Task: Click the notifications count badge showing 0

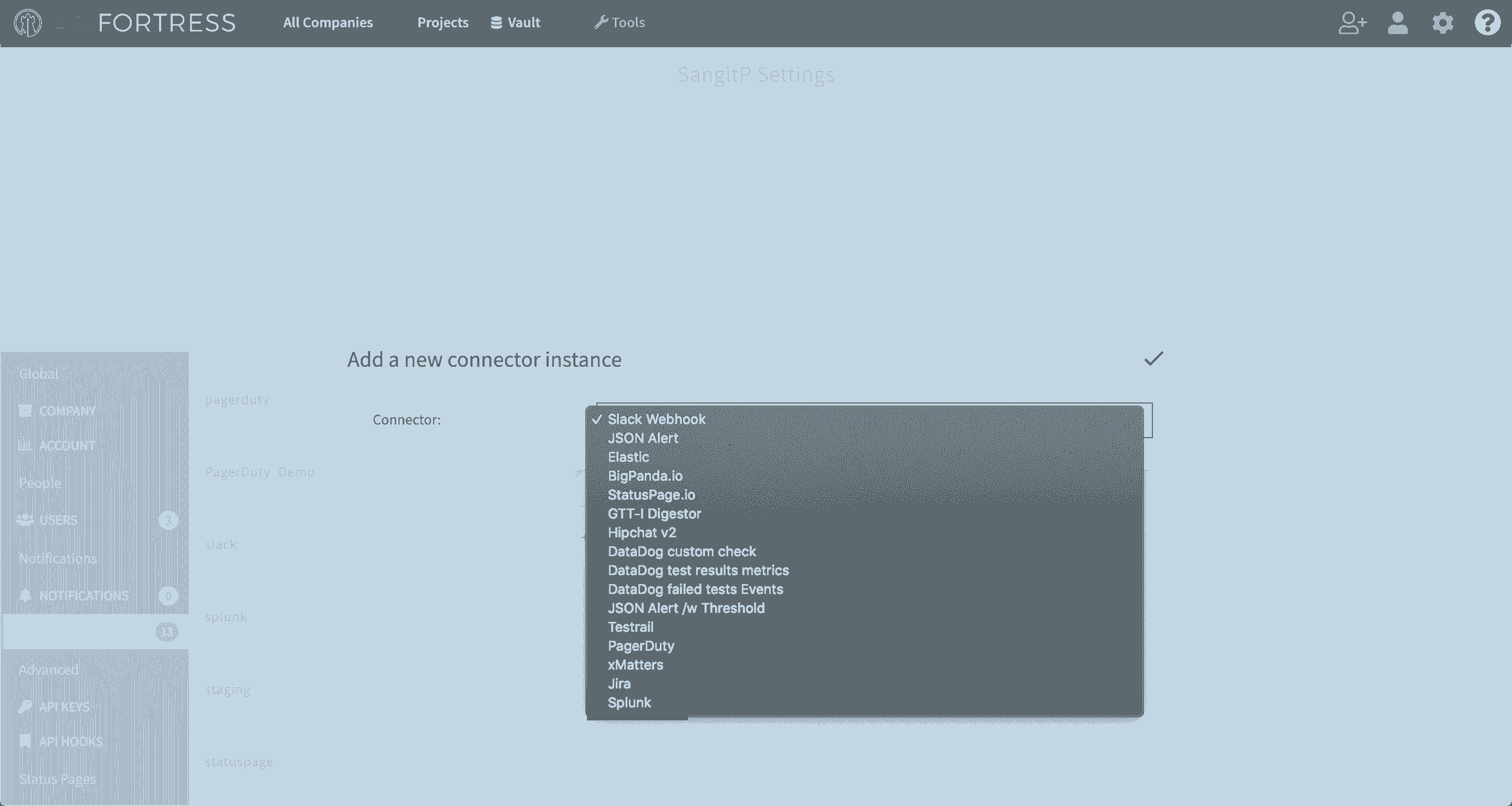Action: (x=169, y=597)
